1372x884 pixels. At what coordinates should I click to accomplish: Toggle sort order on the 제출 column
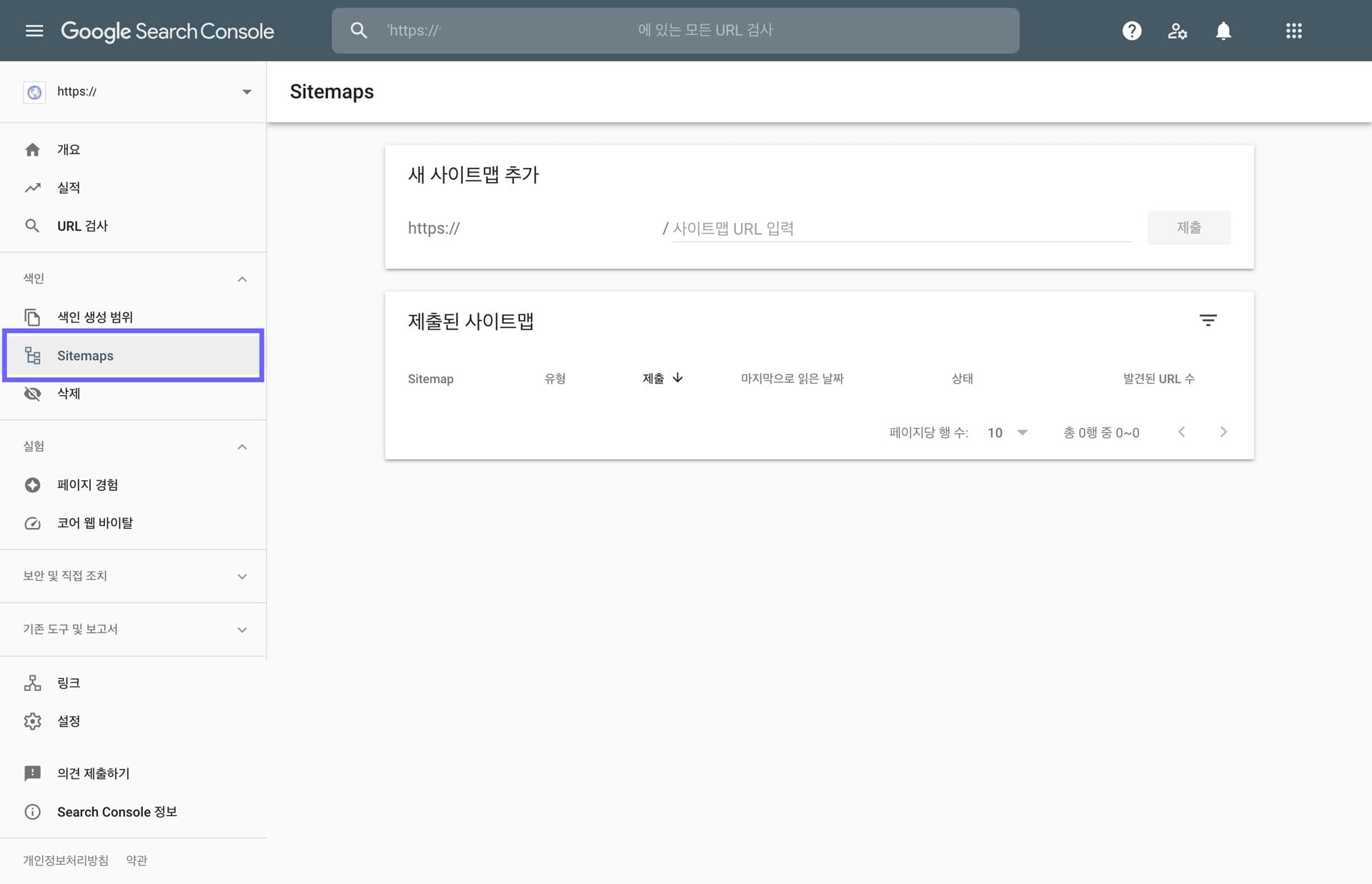pos(660,379)
